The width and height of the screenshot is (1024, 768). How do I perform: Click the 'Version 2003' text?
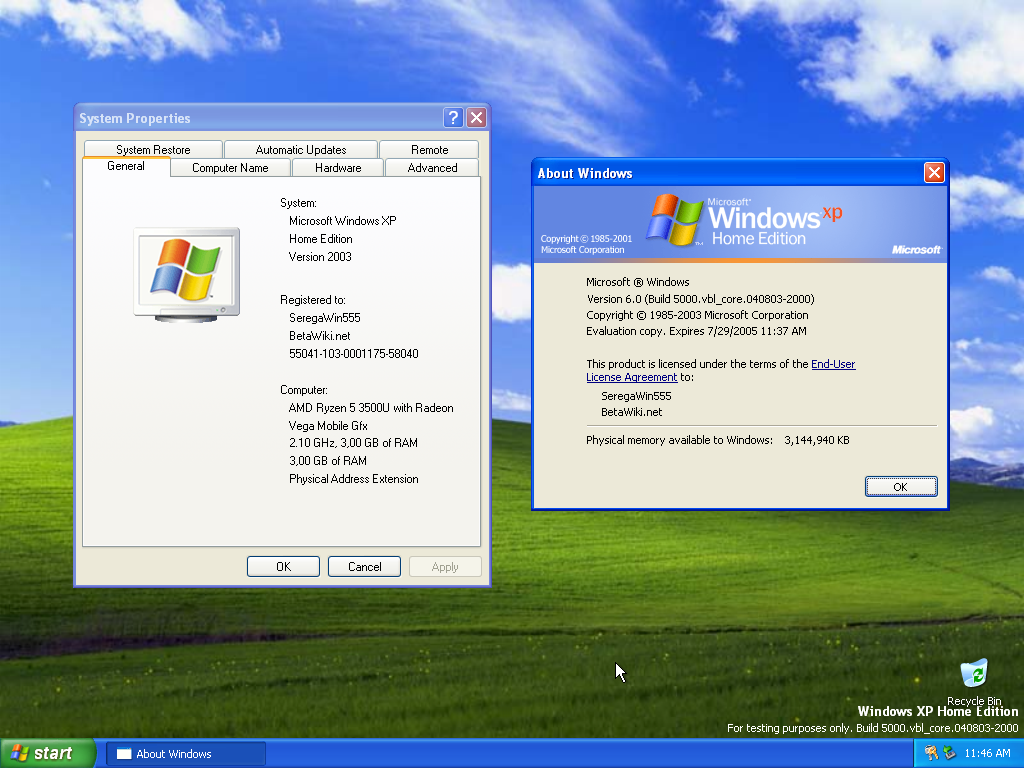[320, 257]
